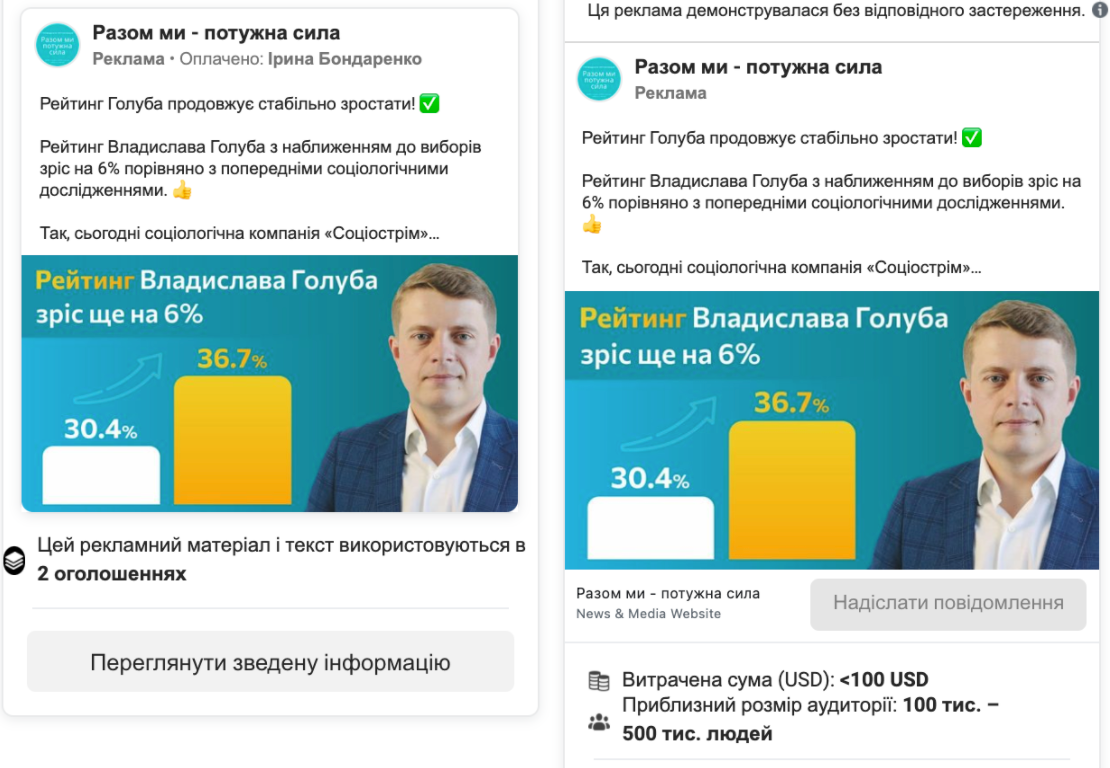1110x768 pixels.
Task: Expand truncated text in card paid by Ірина Бондаренко
Action: pos(434,234)
